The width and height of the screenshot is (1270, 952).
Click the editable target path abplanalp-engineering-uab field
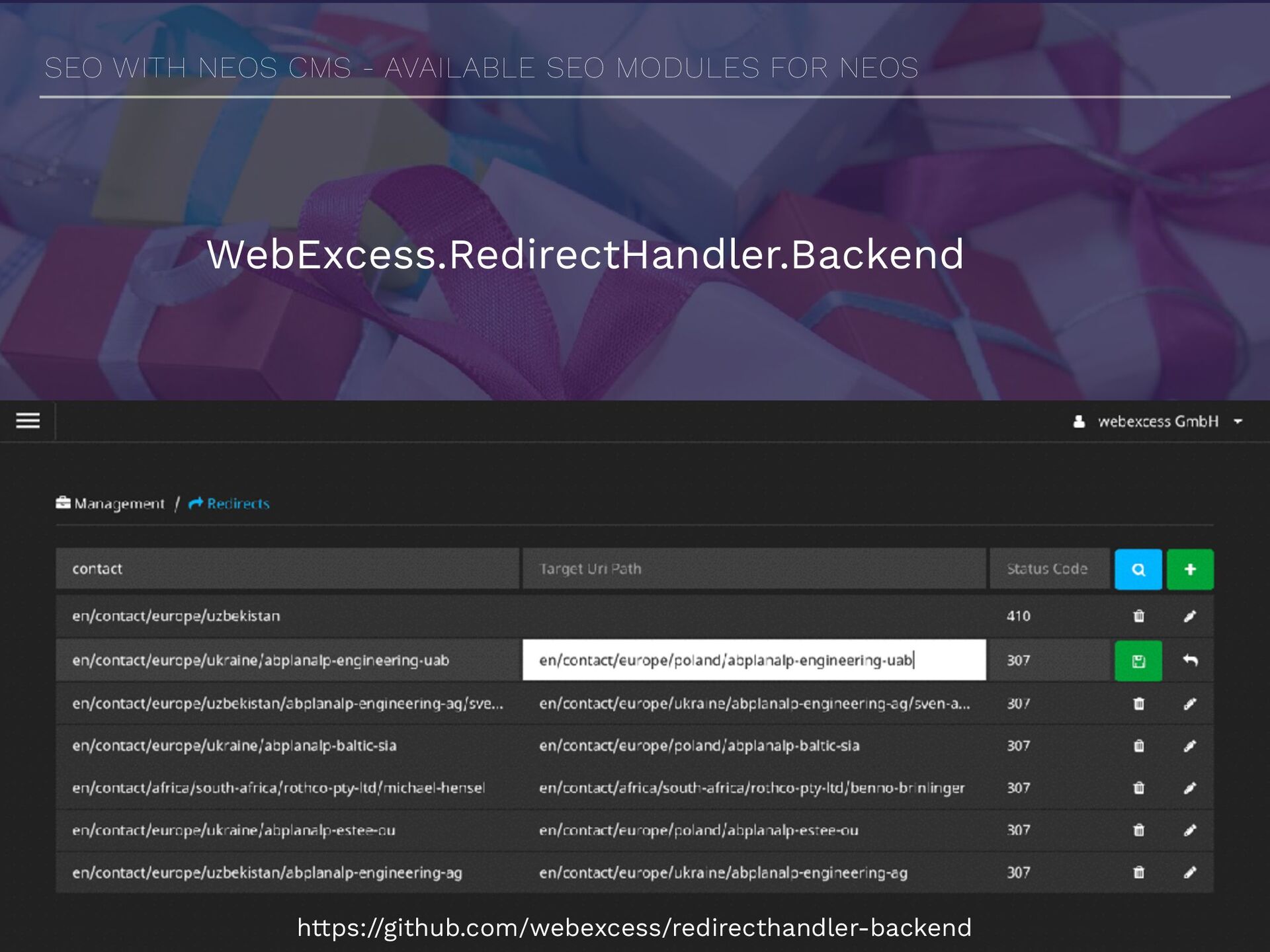click(754, 660)
